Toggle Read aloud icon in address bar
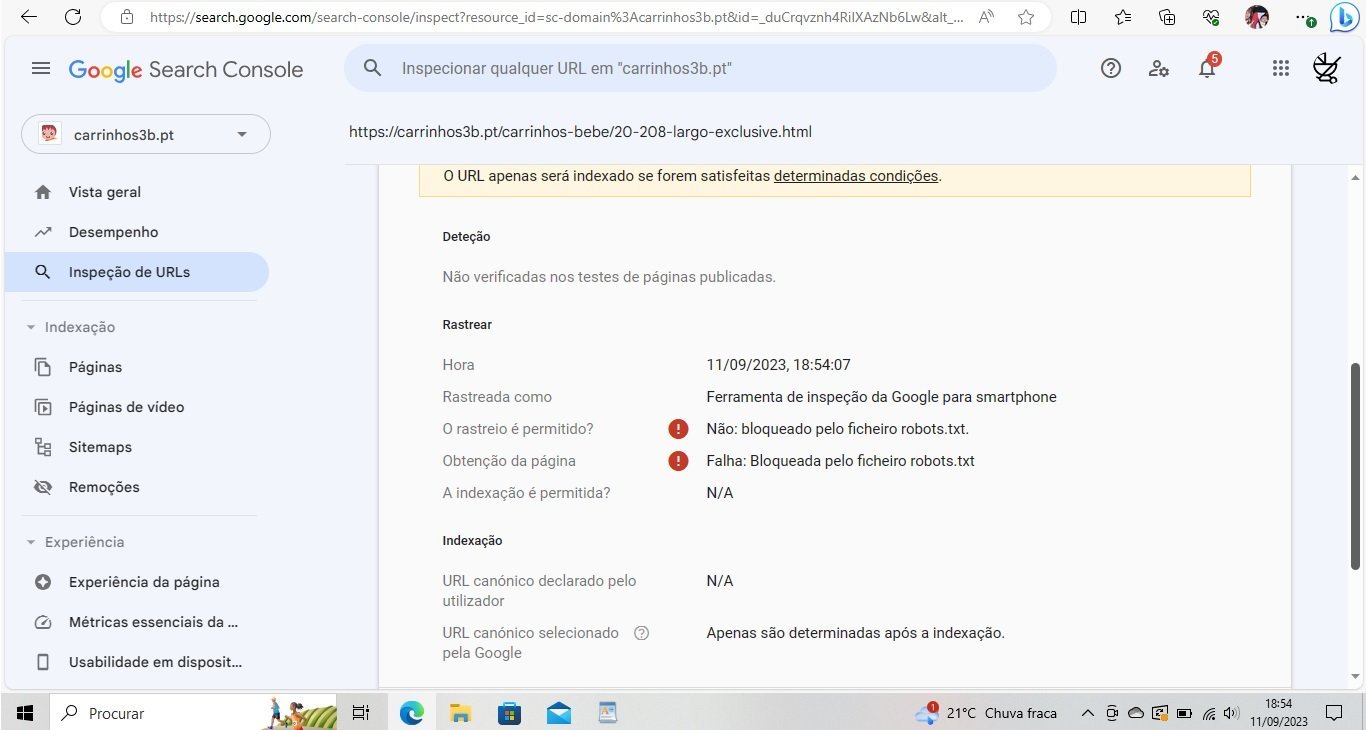 (987, 17)
